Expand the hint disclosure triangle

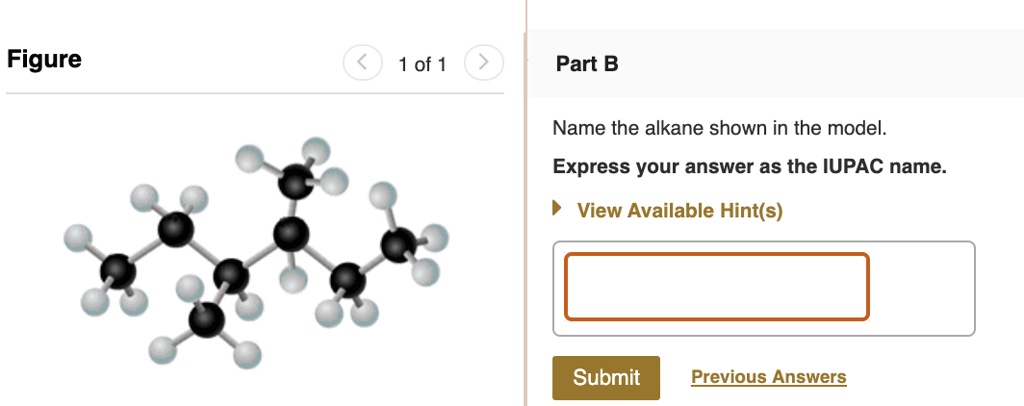[558, 210]
